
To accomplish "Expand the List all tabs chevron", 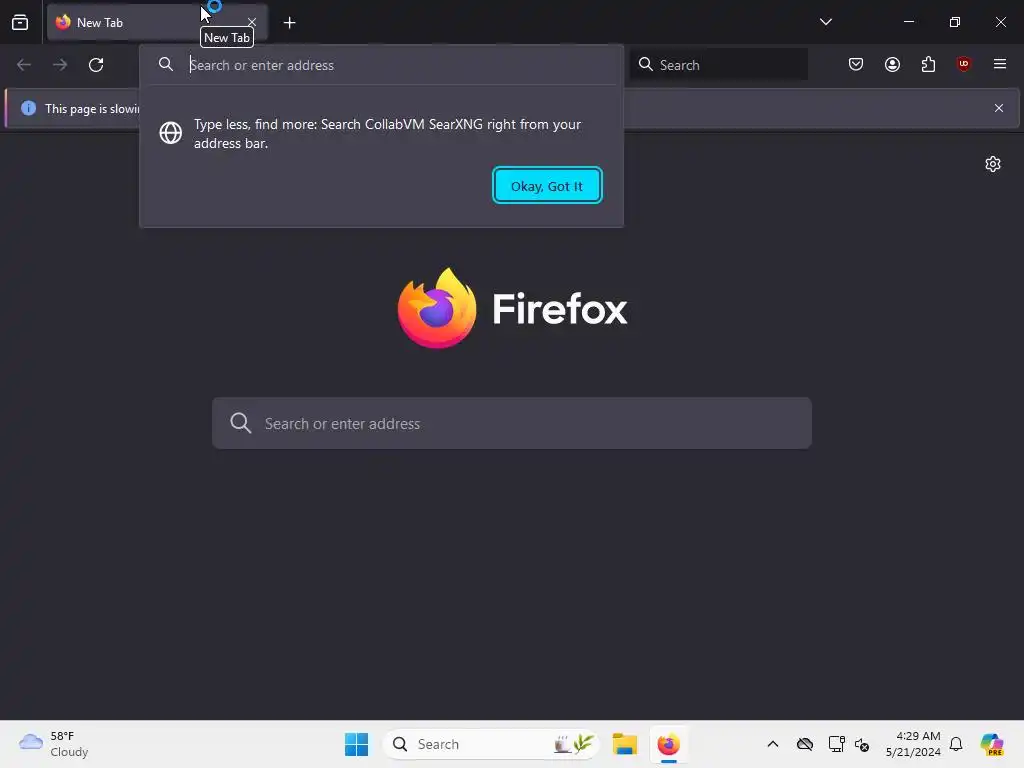I will coord(825,22).
